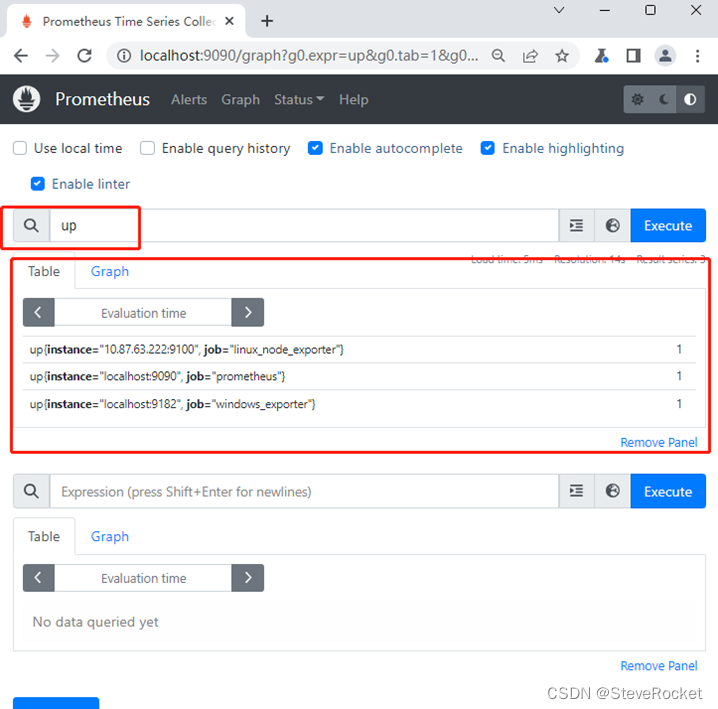Open the Help page
Viewport: 718px width, 709px height.
click(x=354, y=99)
